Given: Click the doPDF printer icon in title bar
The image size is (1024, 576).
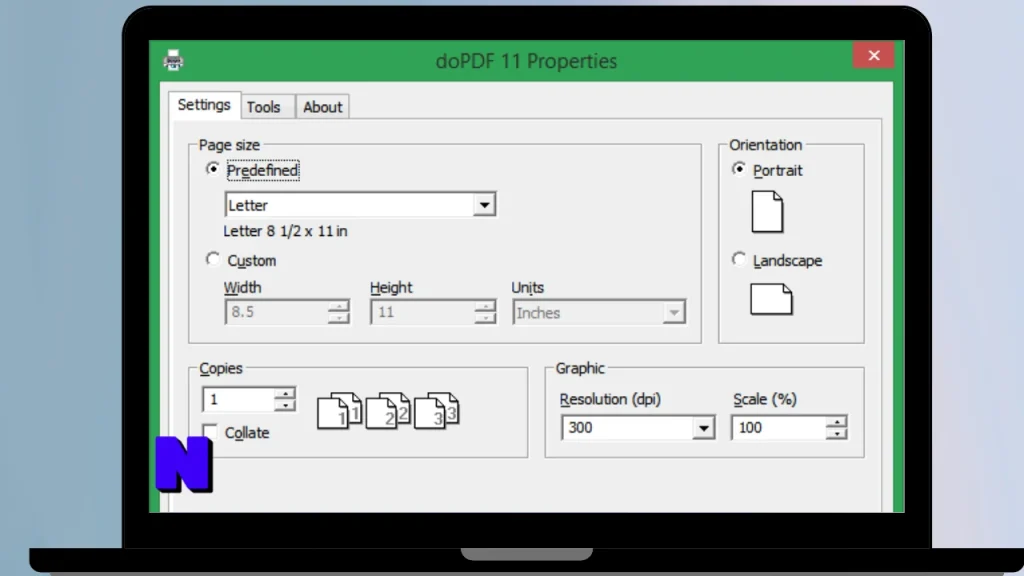Looking at the screenshot, I should (173, 60).
